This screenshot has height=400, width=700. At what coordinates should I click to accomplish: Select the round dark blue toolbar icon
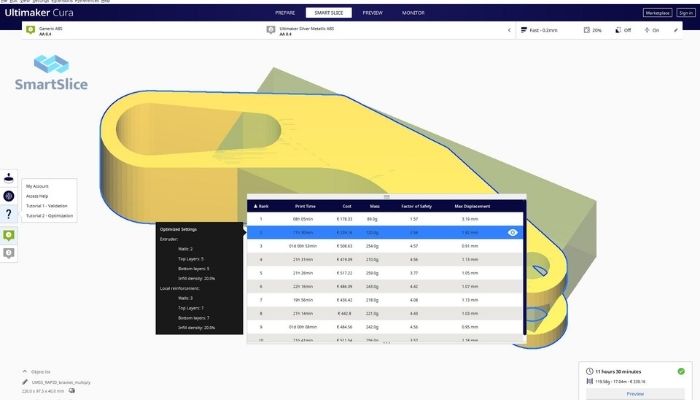[8, 196]
